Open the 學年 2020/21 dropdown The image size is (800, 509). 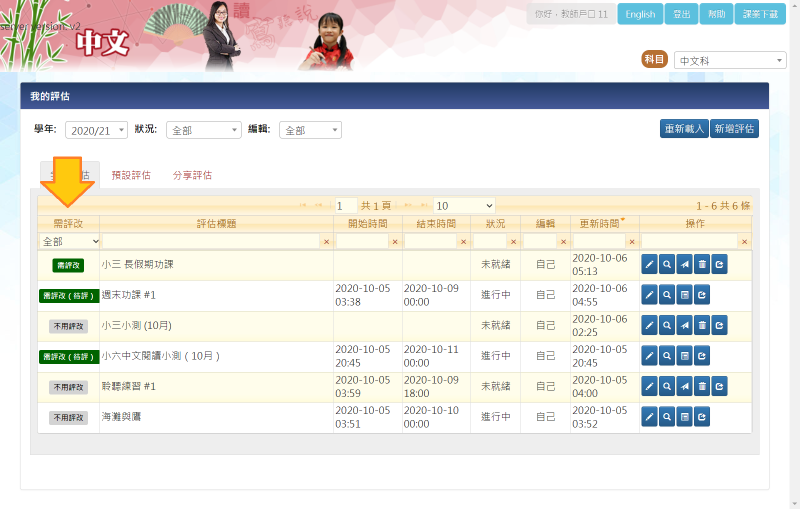coord(96,130)
